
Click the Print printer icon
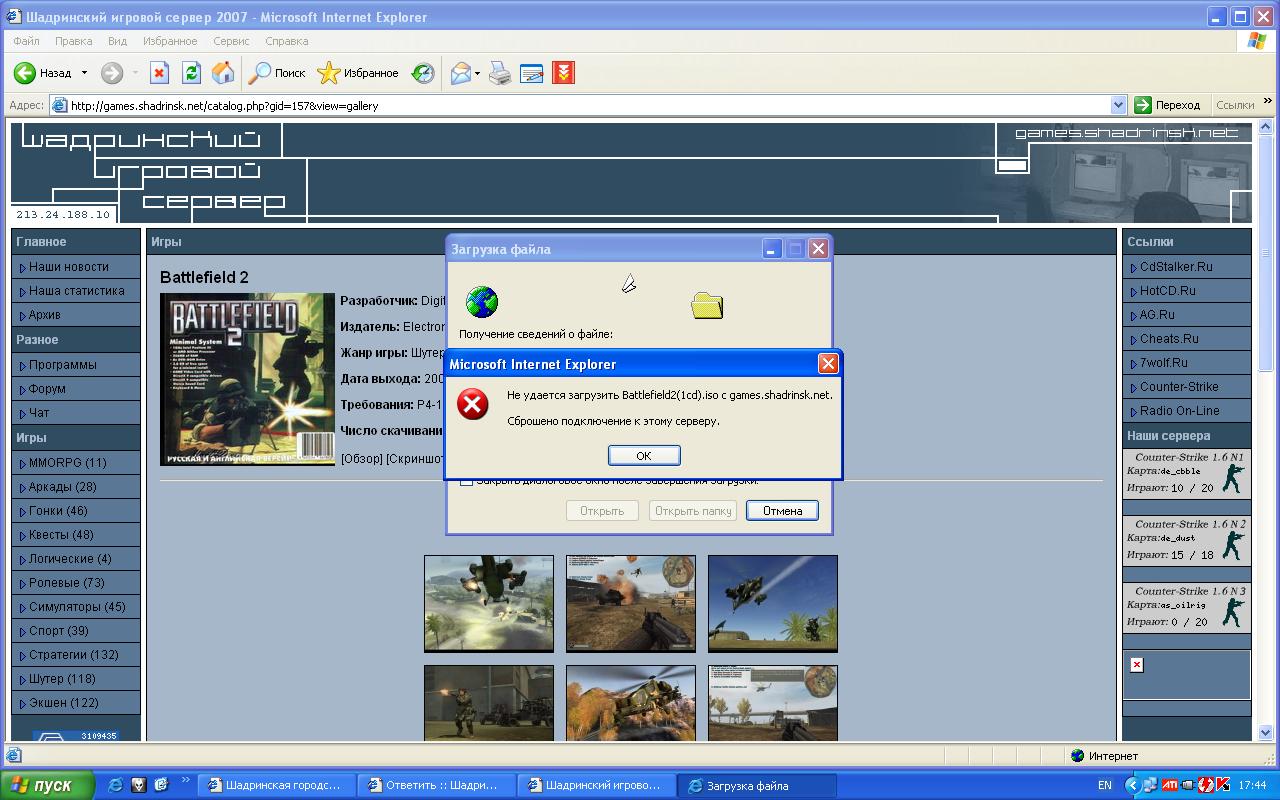click(x=500, y=73)
